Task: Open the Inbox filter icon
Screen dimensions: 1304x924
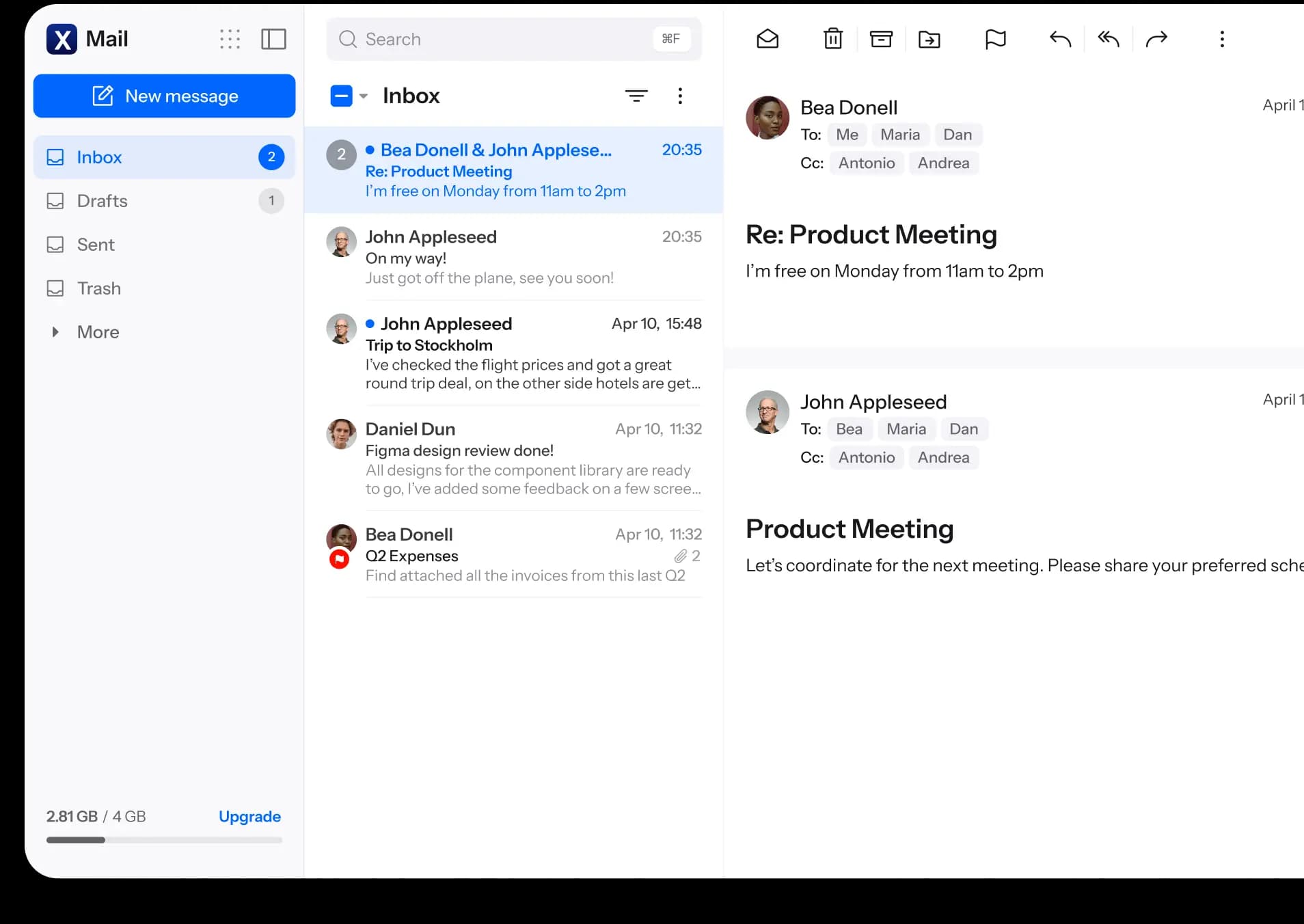Action: coord(636,96)
